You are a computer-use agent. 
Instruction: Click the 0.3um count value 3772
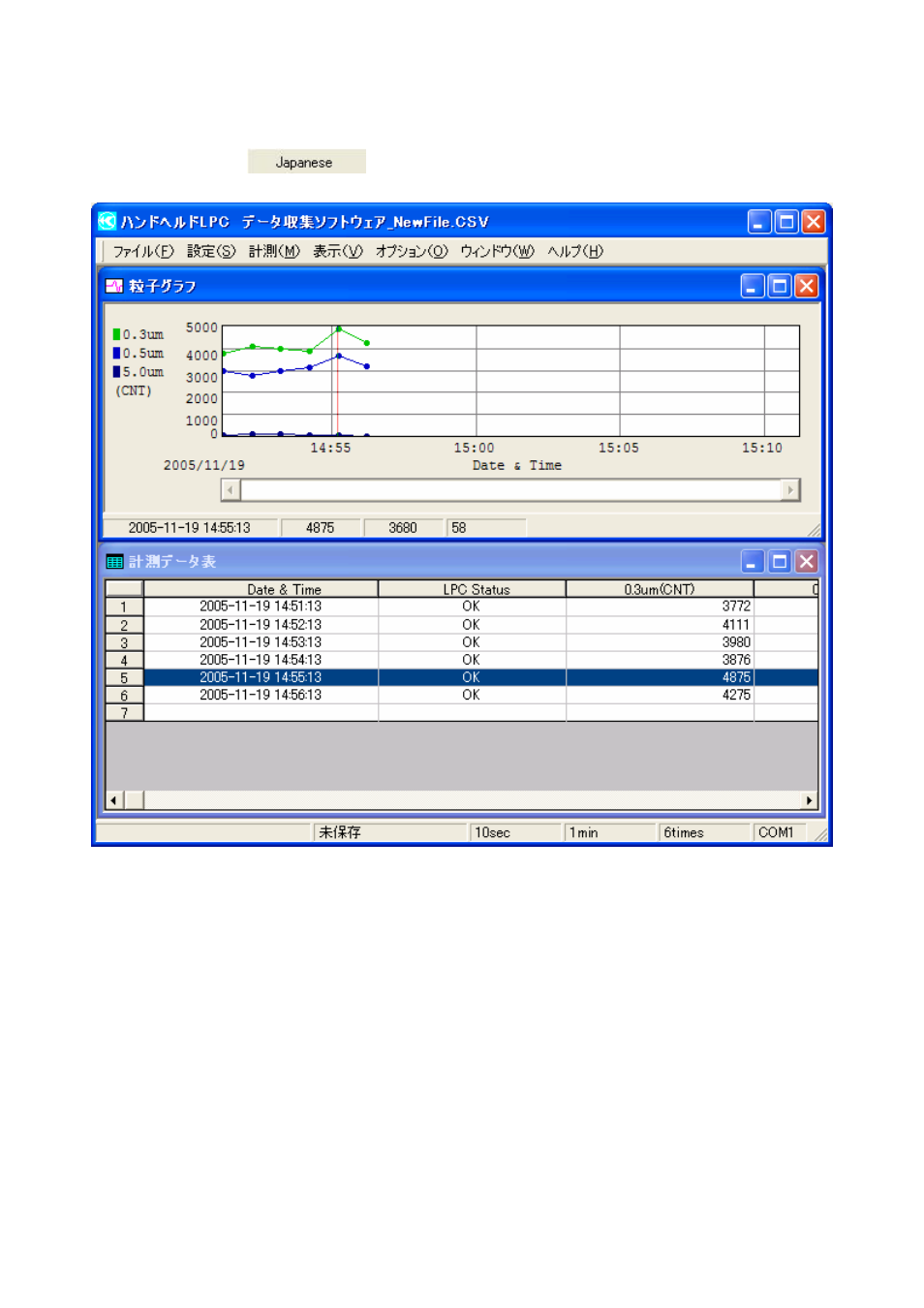click(736, 607)
